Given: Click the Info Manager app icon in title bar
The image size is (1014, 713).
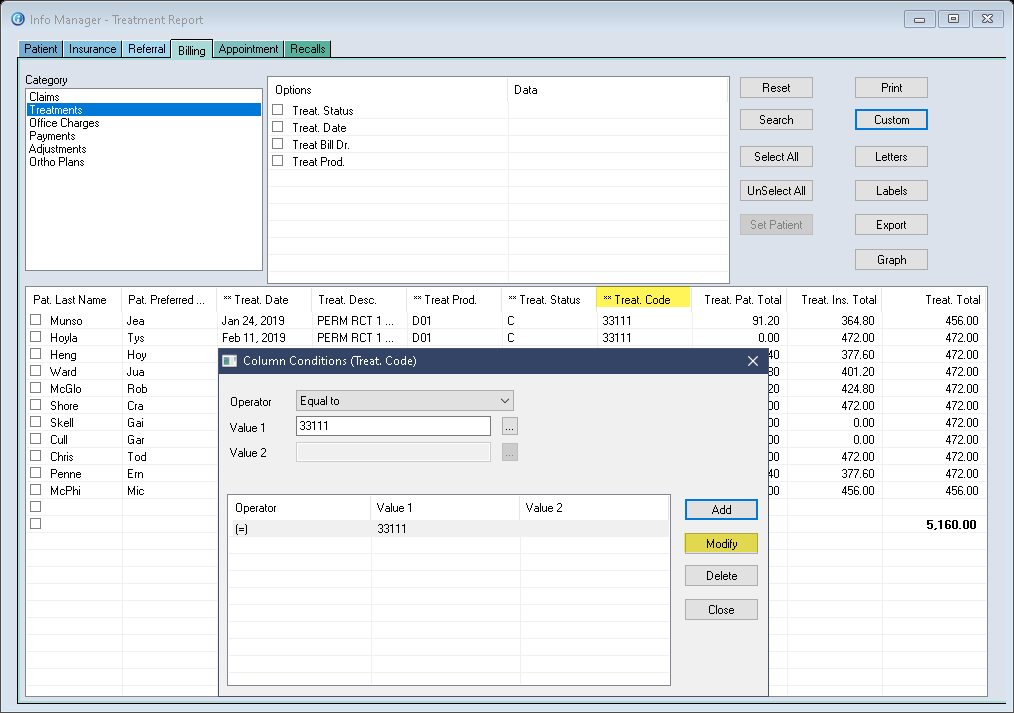Looking at the screenshot, I should click(x=17, y=19).
